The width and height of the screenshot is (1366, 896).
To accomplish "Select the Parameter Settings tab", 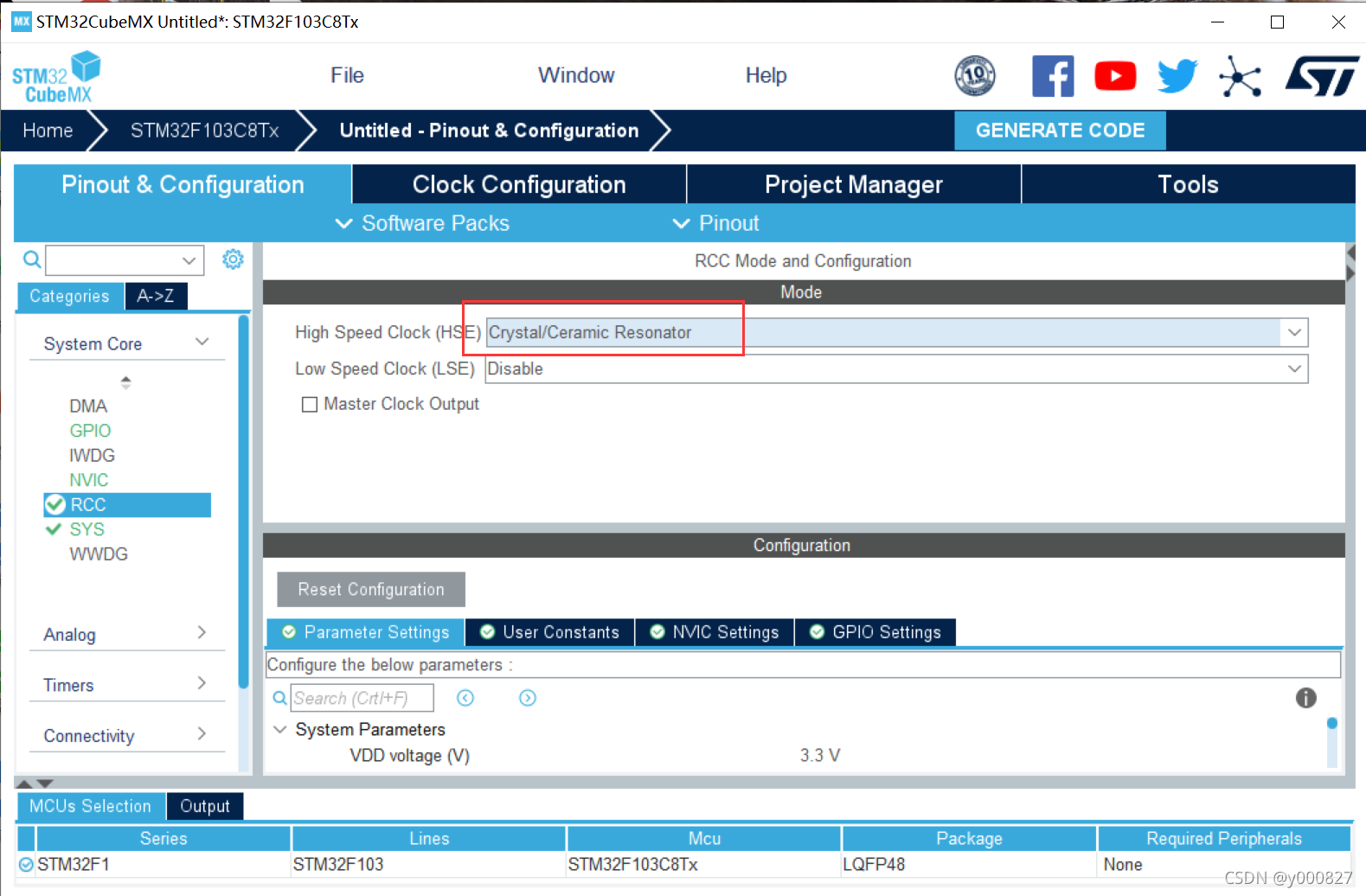I will point(366,632).
